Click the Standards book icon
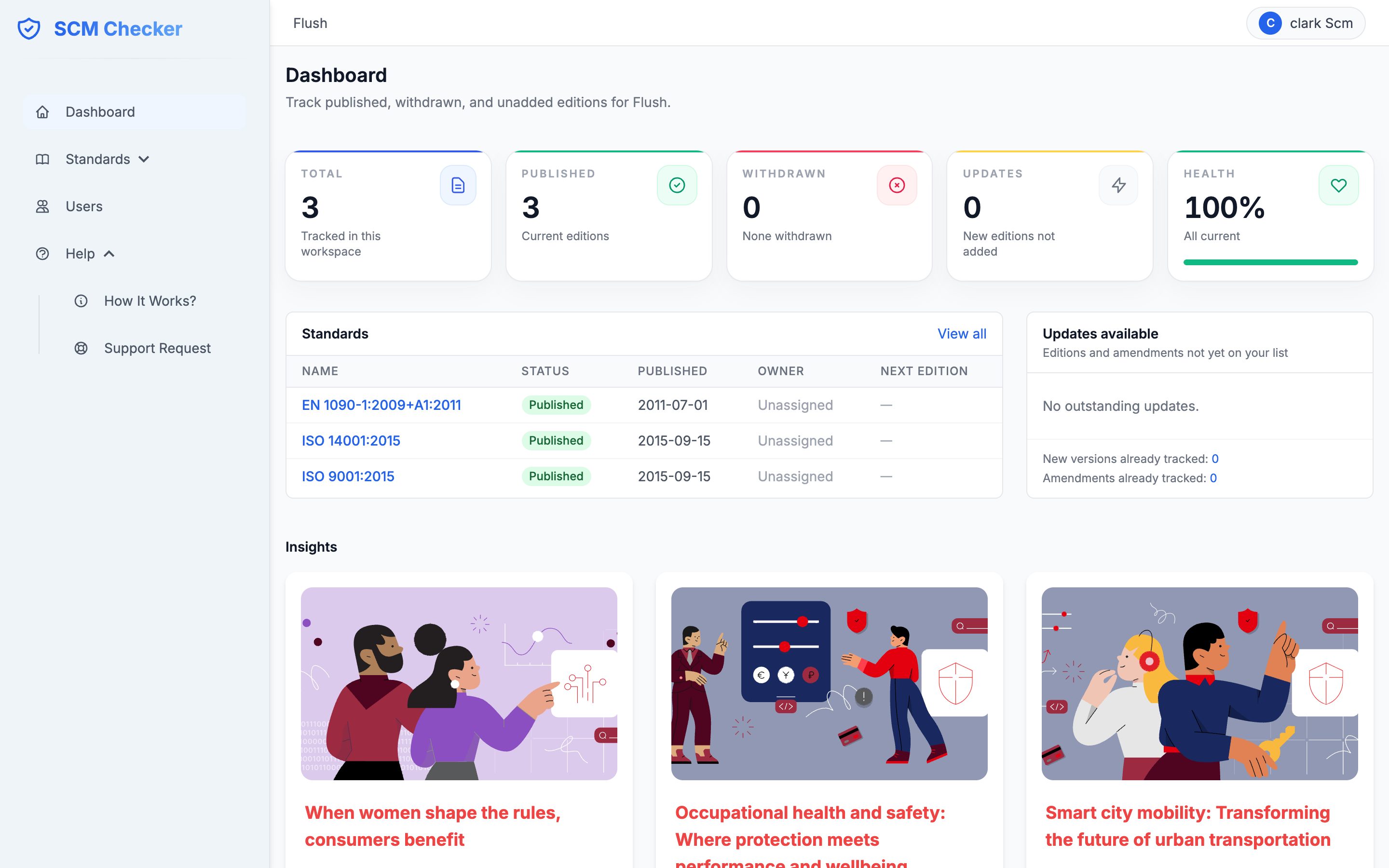Viewport: 1389px width, 868px height. click(42, 159)
